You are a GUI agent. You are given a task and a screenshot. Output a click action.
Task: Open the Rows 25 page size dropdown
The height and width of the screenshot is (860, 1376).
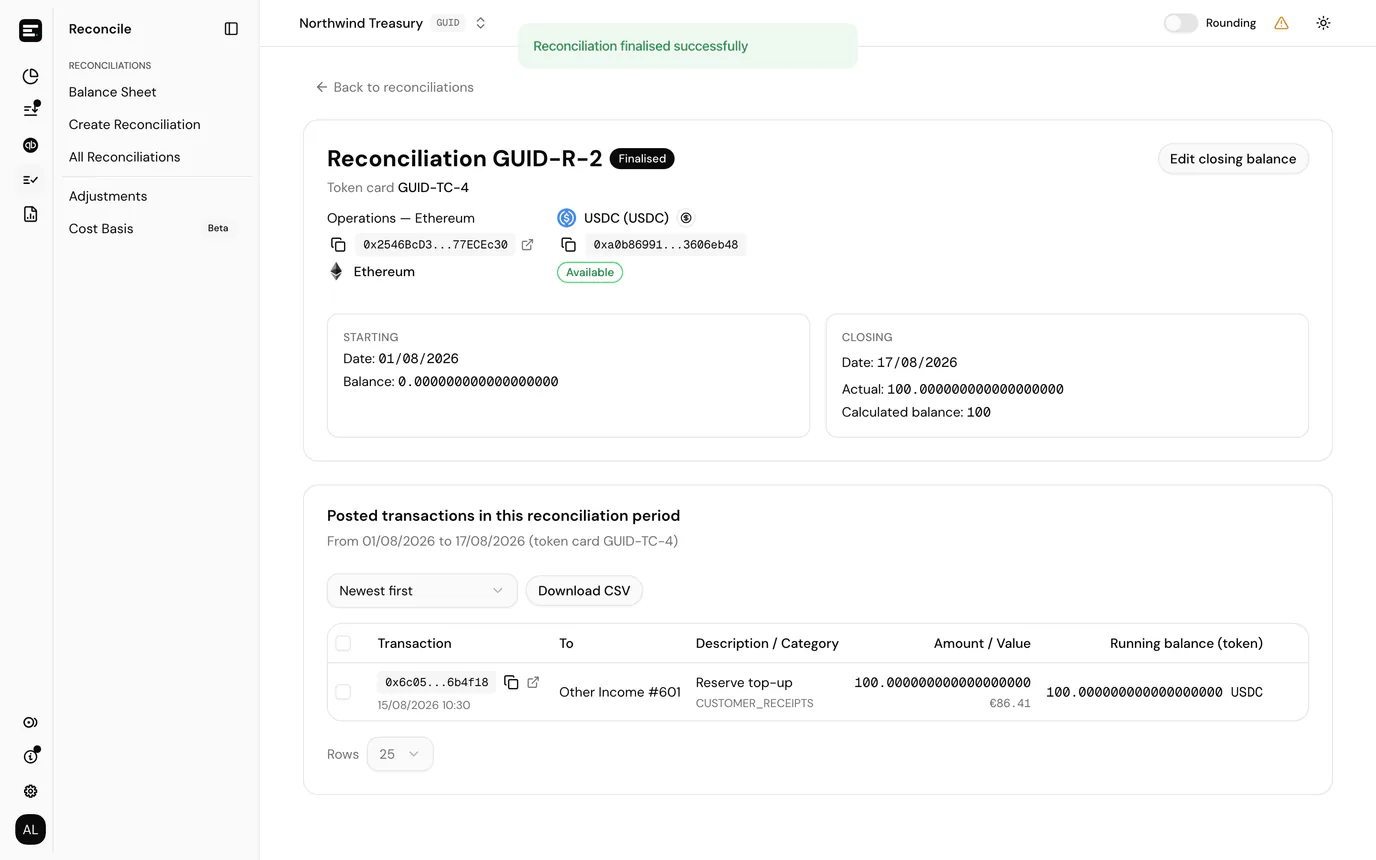click(400, 754)
